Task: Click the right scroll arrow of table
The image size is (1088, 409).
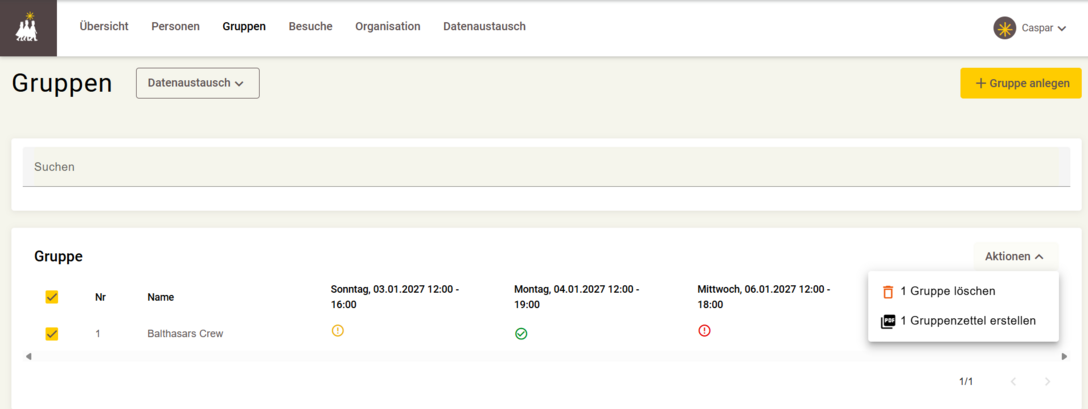Action: (x=1064, y=356)
